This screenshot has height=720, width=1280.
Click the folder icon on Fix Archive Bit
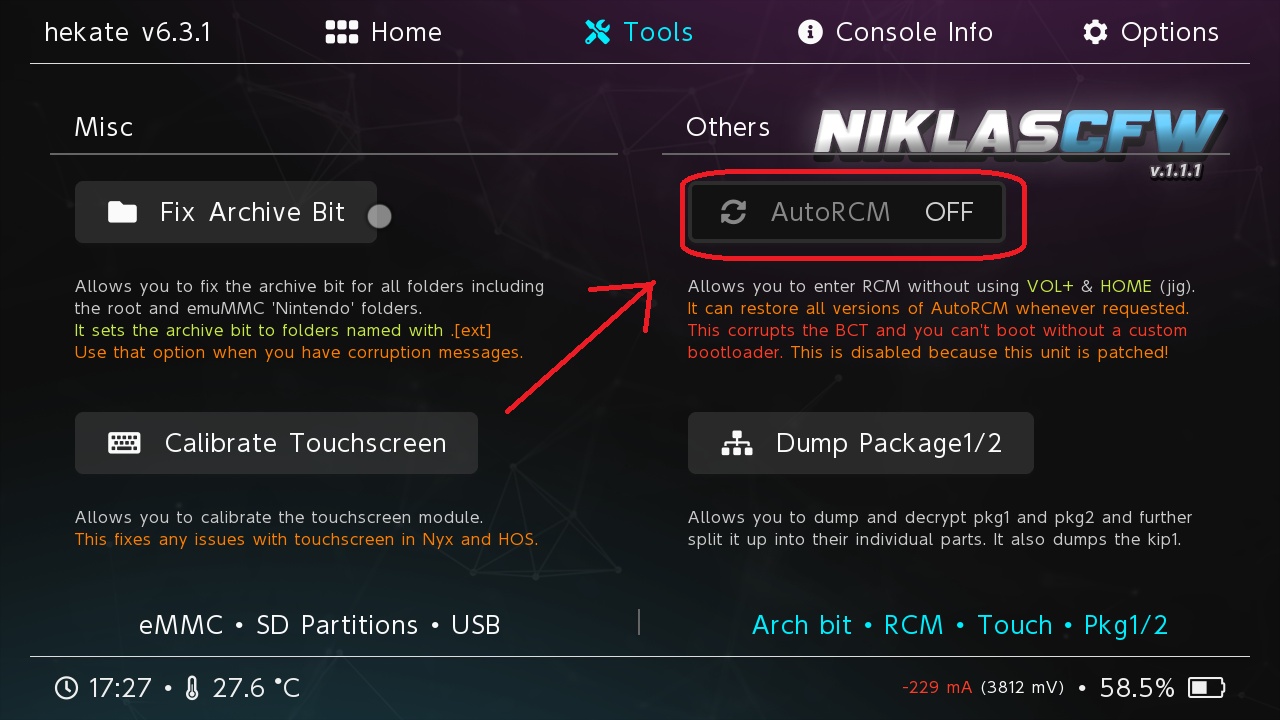tap(122, 212)
